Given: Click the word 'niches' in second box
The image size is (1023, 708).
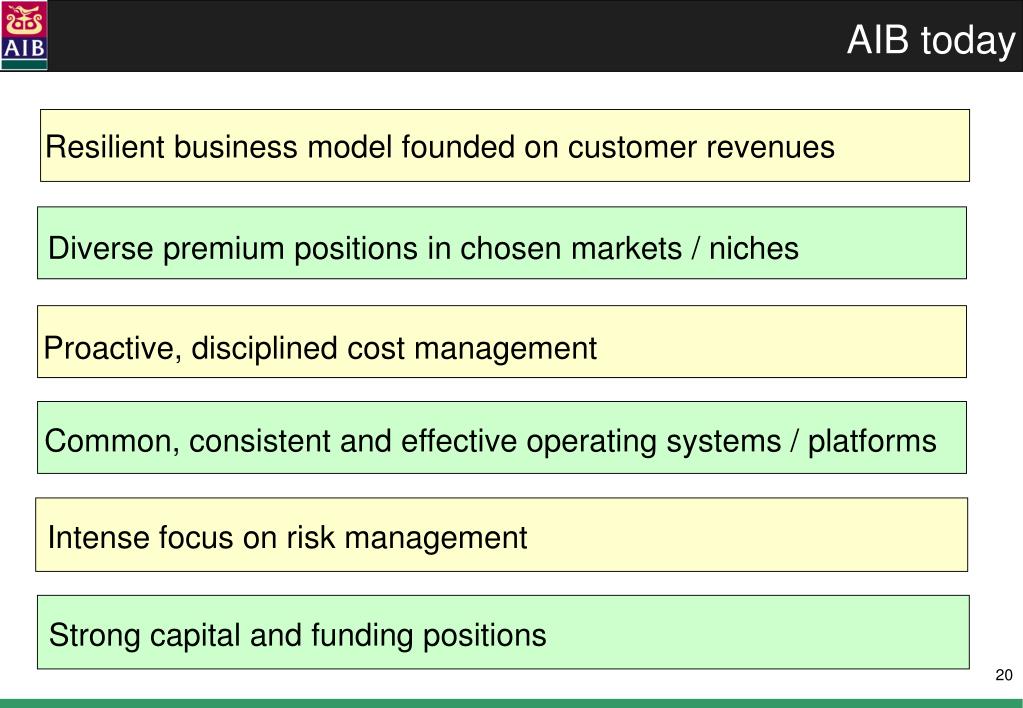Looking at the screenshot, I should pos(754,249).
